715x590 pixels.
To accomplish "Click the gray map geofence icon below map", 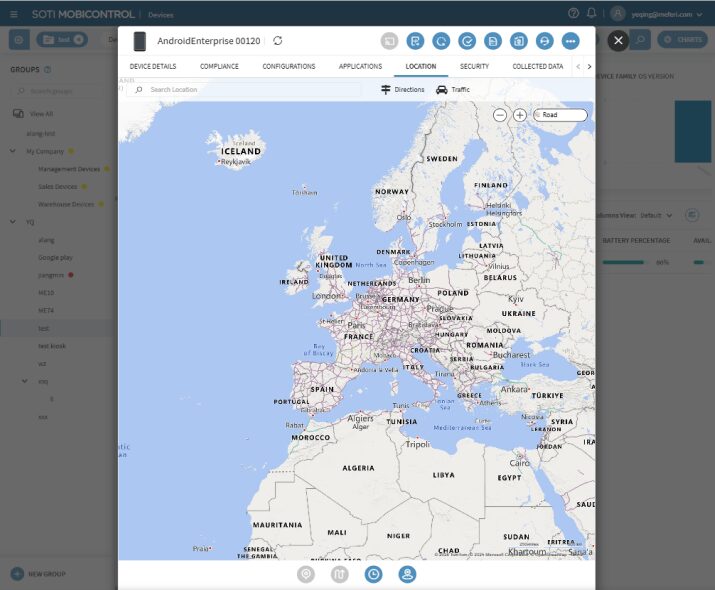I will (x=340, y=574).
